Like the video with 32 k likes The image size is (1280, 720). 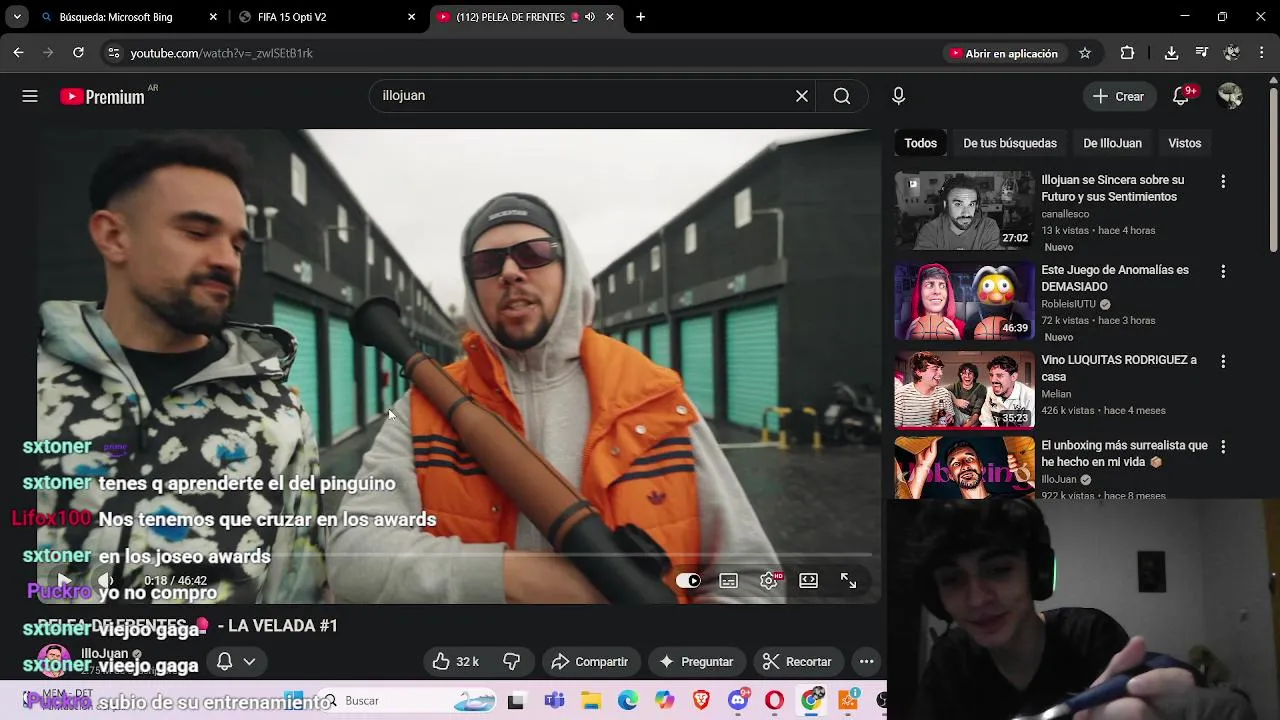(x=456, y=661)
